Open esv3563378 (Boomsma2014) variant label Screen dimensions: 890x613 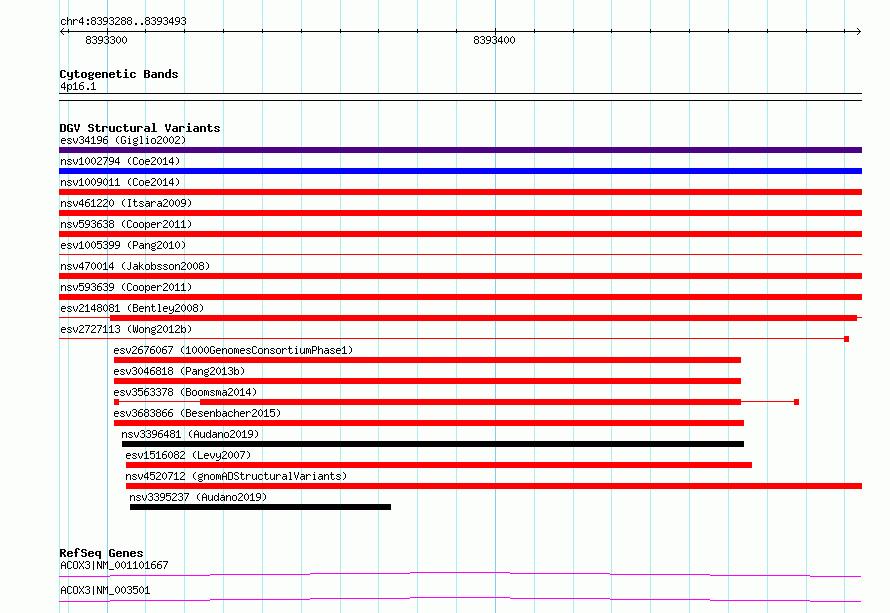(185, 392)
